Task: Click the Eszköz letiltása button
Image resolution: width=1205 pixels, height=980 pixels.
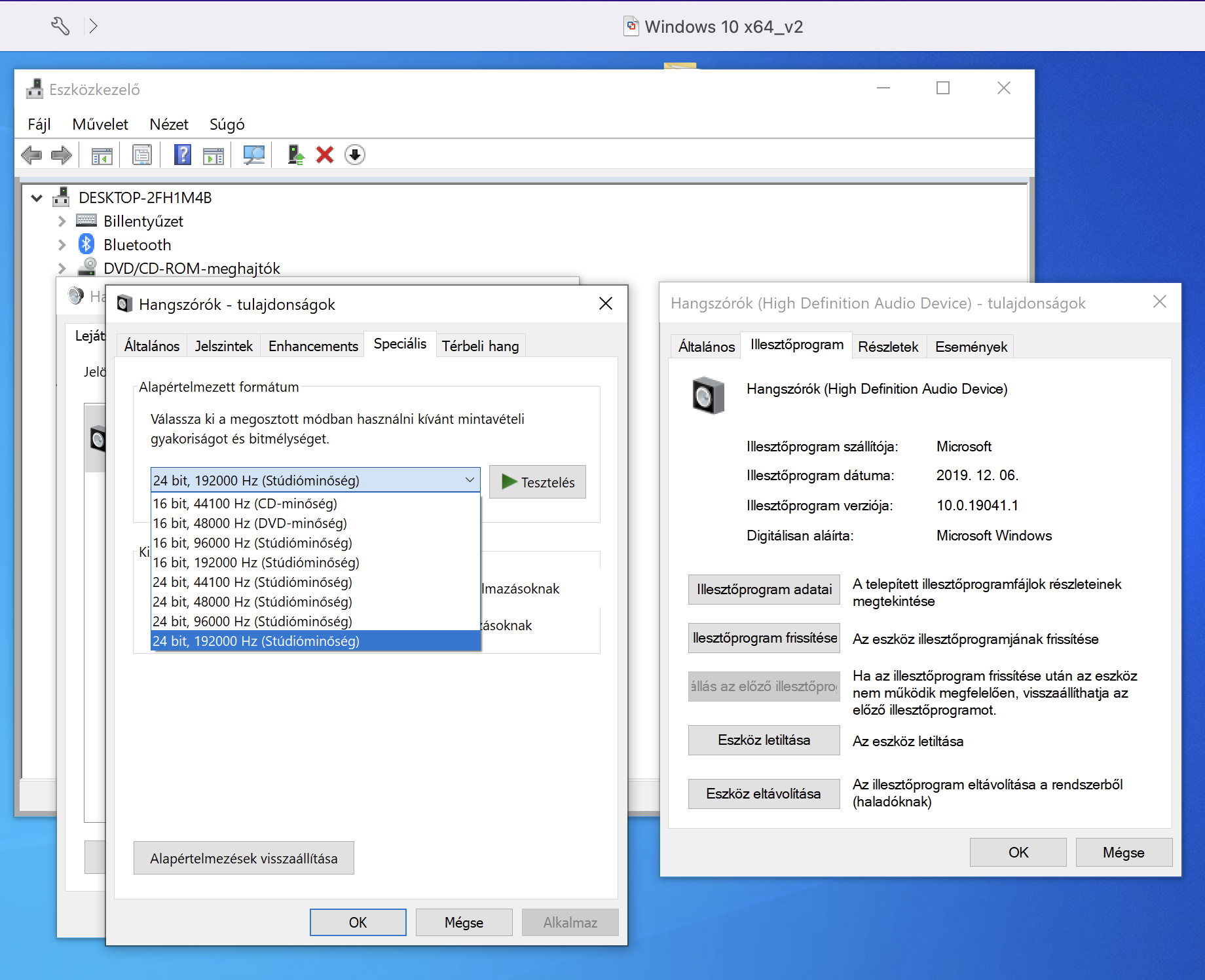Action: click(764, 740)
